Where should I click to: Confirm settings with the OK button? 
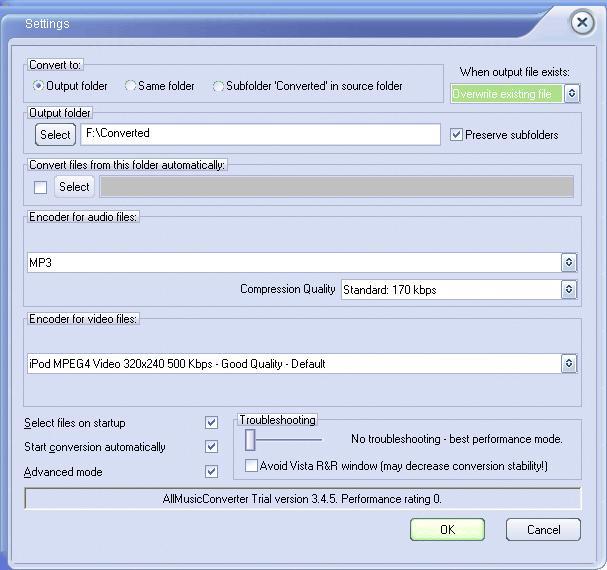click(448, 529)
